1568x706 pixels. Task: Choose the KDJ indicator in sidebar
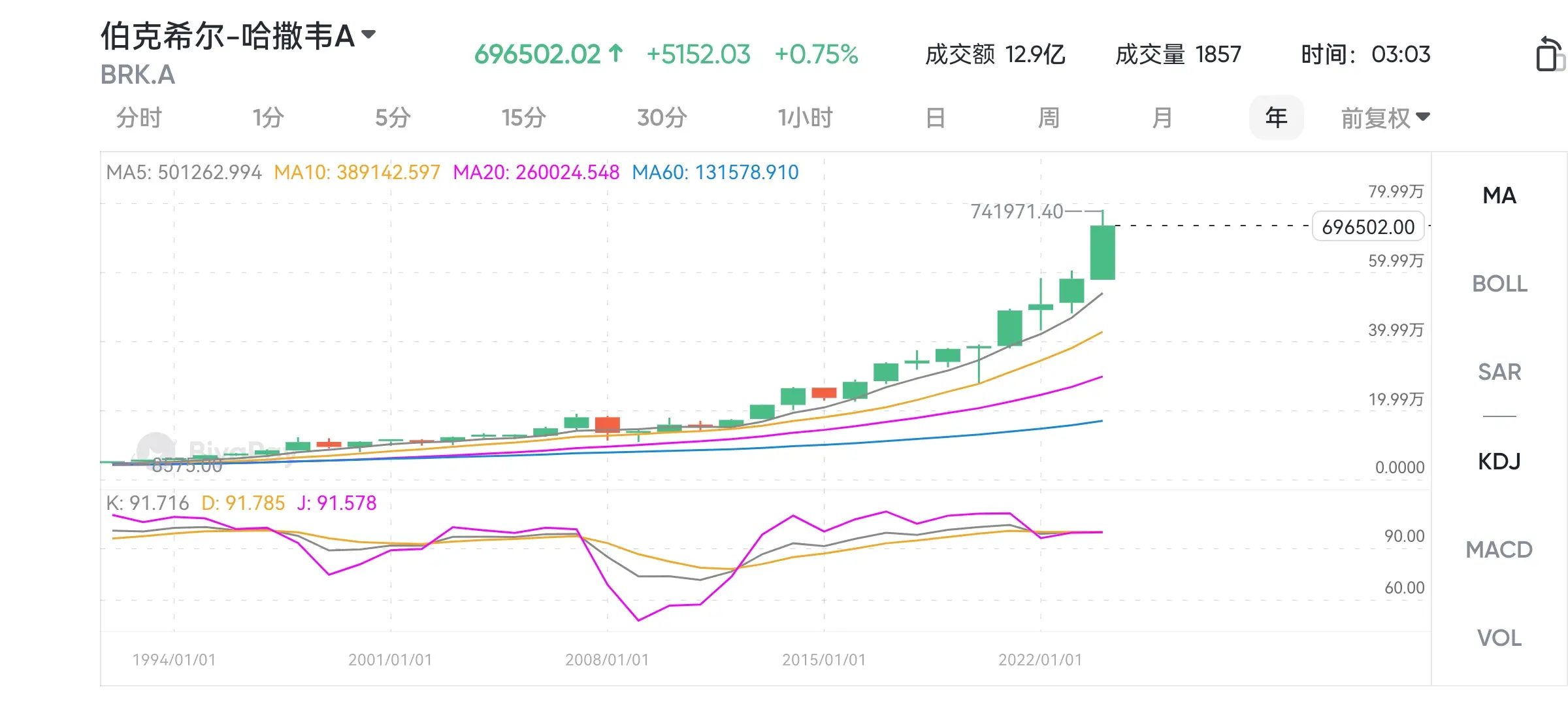1499,462
